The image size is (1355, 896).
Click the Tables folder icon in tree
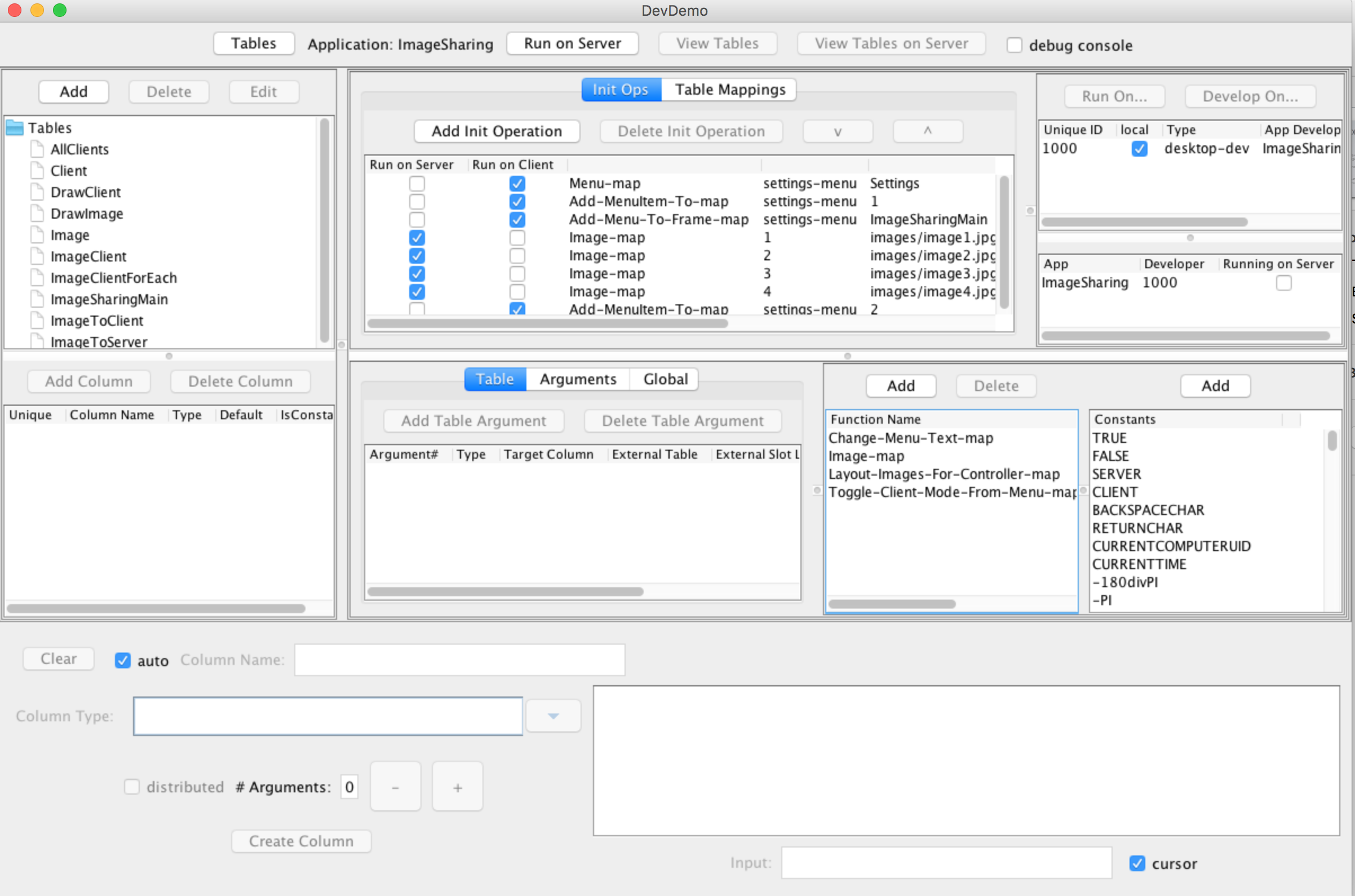coord(15,128)
